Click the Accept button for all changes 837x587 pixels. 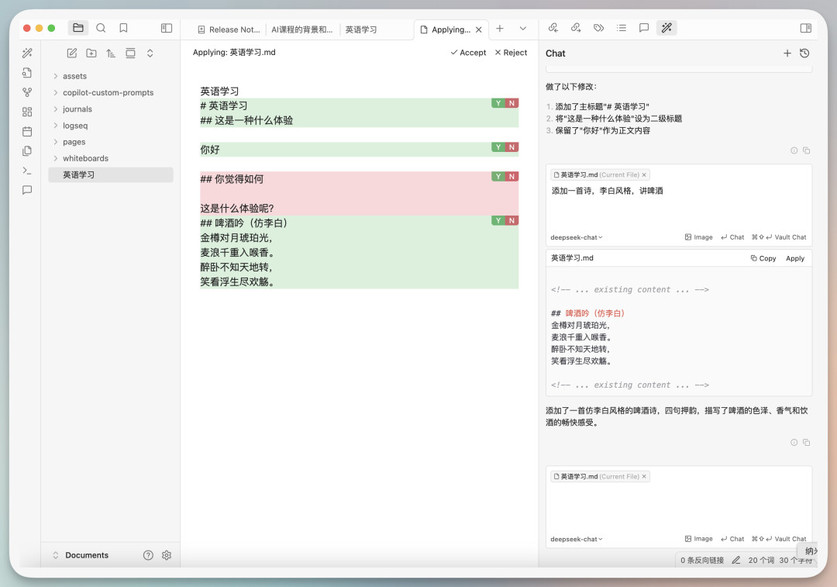coord(468,52)
